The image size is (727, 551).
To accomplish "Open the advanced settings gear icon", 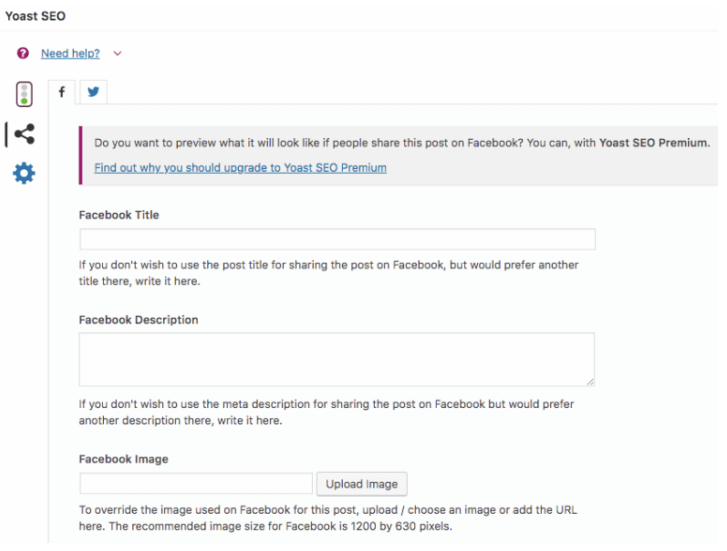I will click(x=24, y=173).
